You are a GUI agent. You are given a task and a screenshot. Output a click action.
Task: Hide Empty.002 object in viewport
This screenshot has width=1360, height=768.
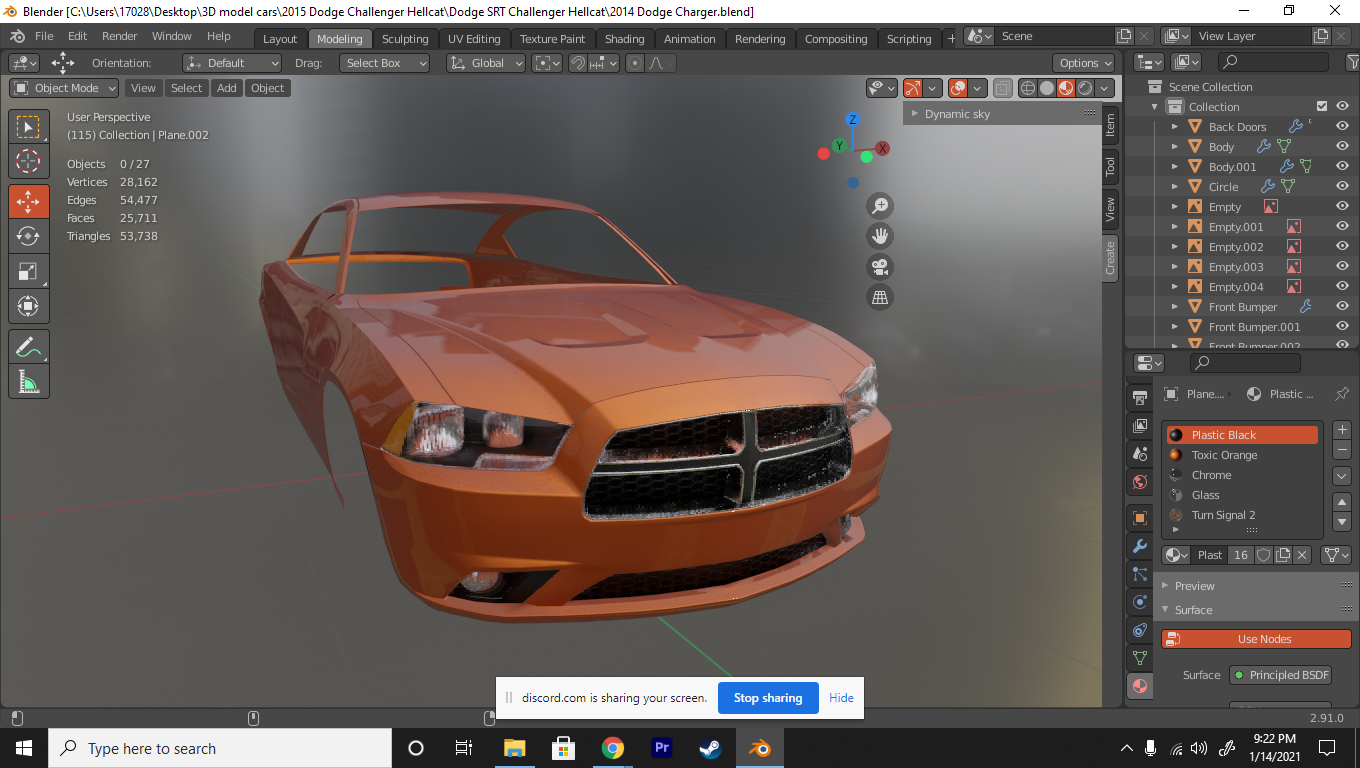1342,247
